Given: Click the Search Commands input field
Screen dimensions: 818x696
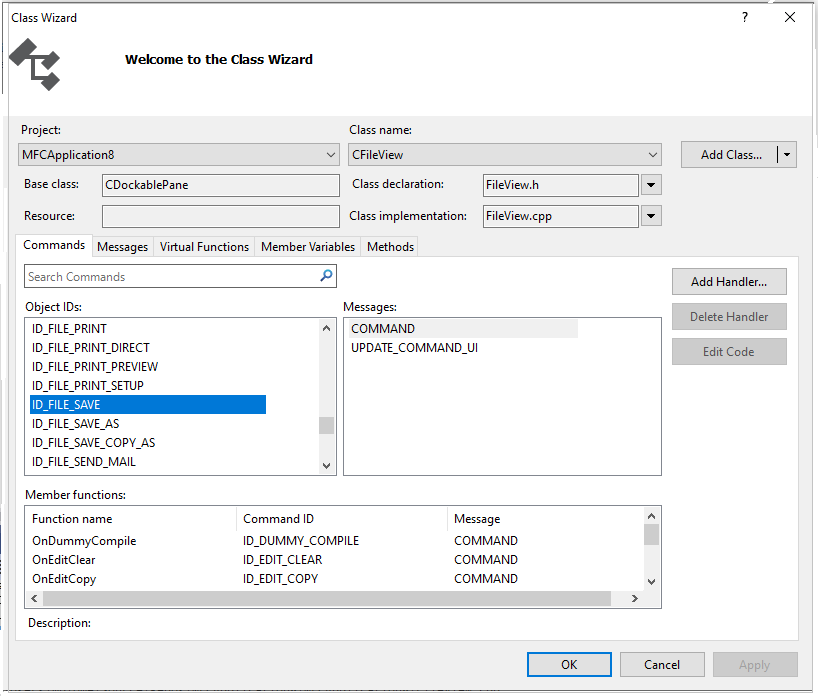Looking at the screenshot, I should [x=170, y=277].
